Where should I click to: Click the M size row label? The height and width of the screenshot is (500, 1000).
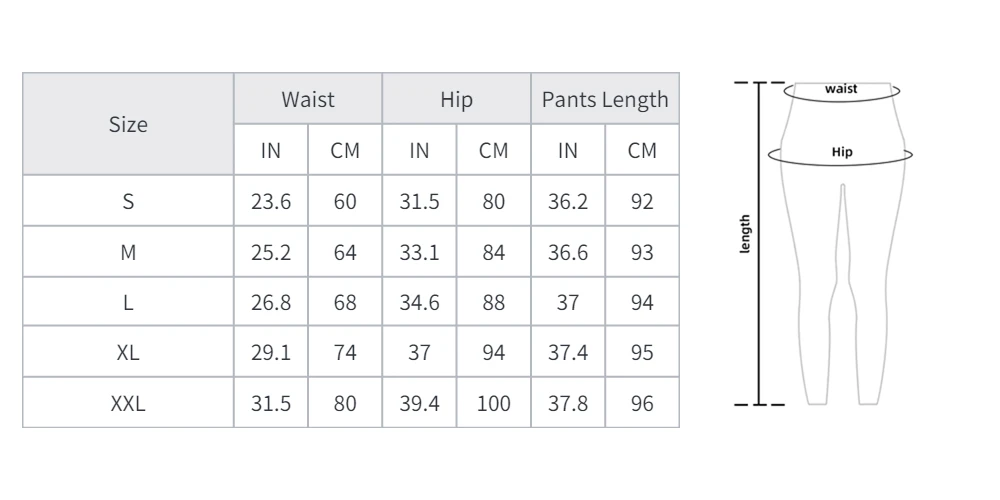coord(128,252)
